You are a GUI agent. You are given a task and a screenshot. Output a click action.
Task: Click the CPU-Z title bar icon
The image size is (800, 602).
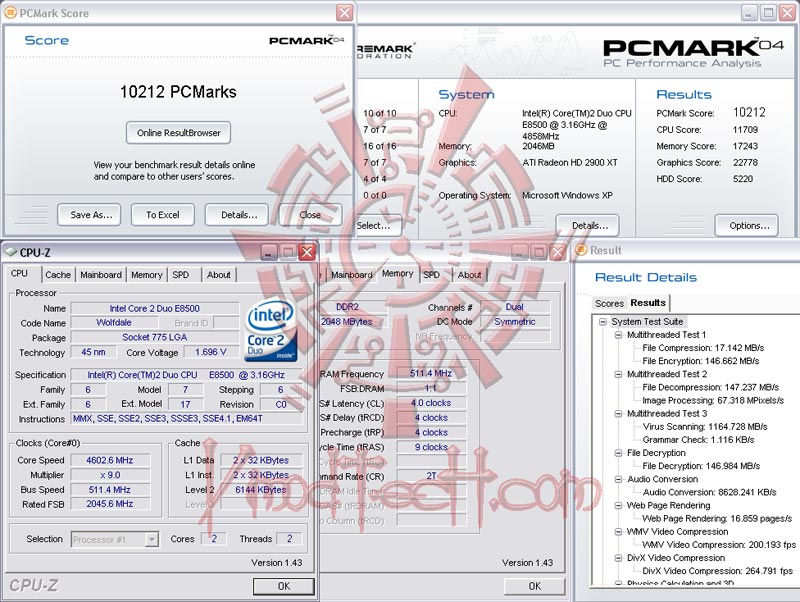(10, 252)
